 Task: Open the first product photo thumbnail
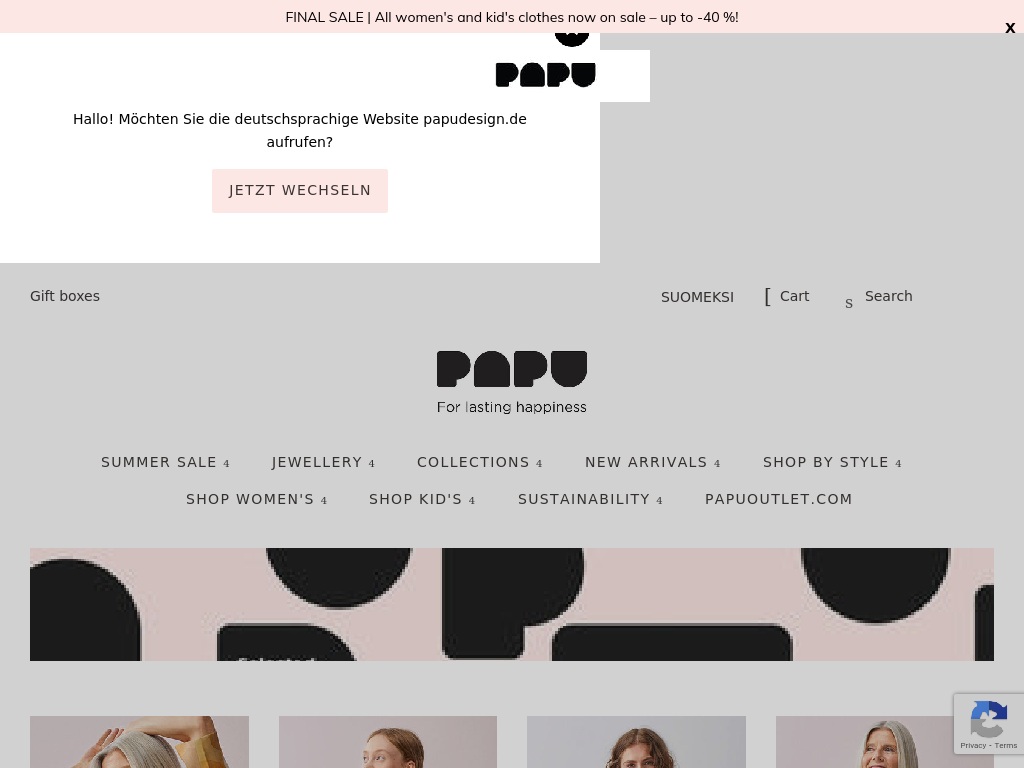pos(139,742)
